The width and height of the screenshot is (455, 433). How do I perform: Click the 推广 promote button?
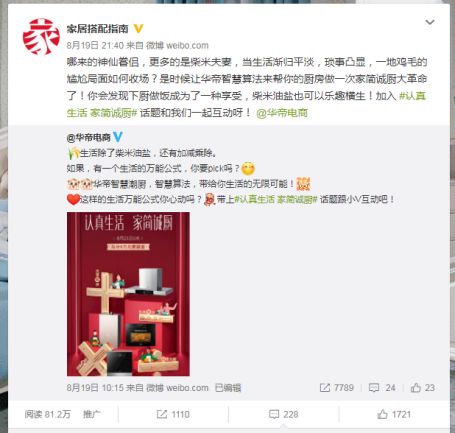point(92,414)
